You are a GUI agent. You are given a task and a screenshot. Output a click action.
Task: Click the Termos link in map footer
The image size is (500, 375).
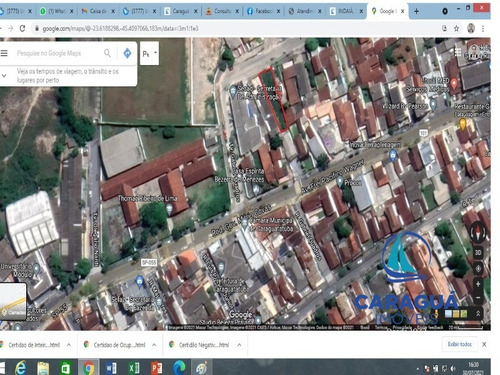click(380, 327)
